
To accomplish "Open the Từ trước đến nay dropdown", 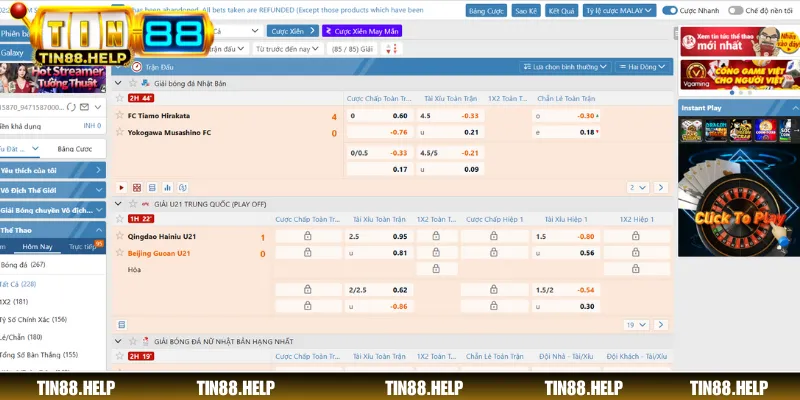I will pos(288,48).
